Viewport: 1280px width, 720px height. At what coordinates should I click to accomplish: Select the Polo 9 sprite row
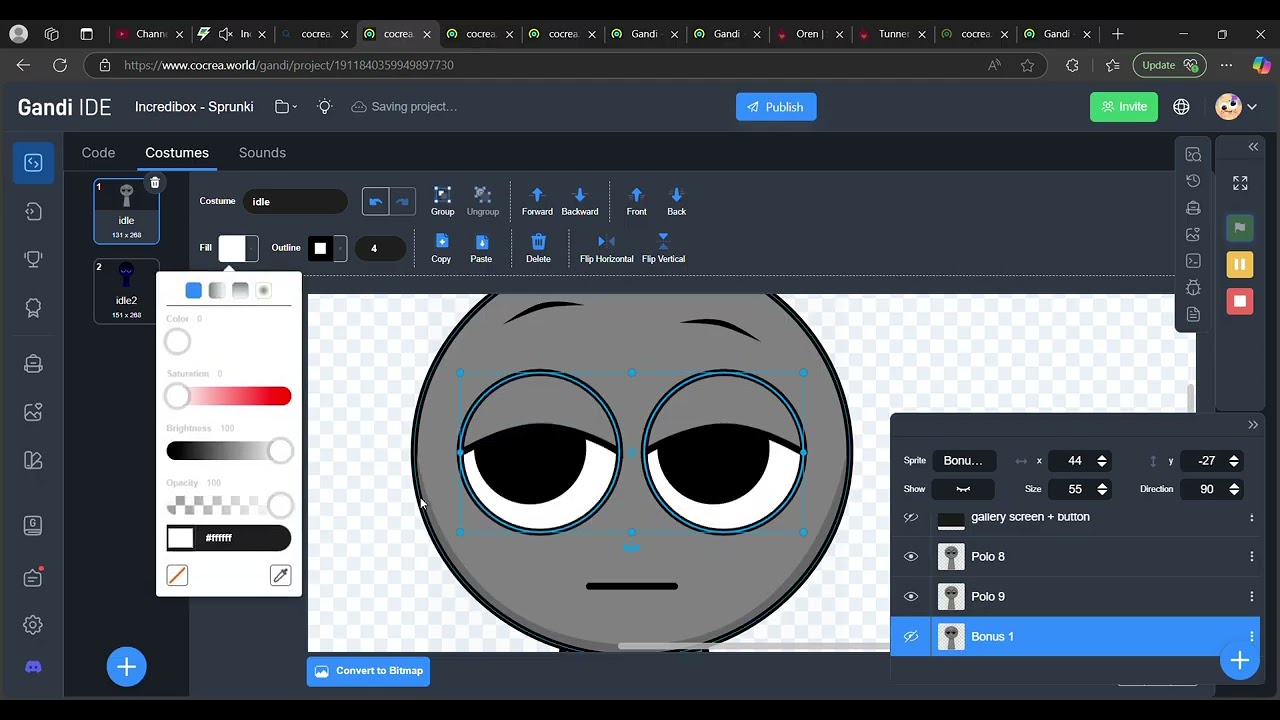(1077, 597)
